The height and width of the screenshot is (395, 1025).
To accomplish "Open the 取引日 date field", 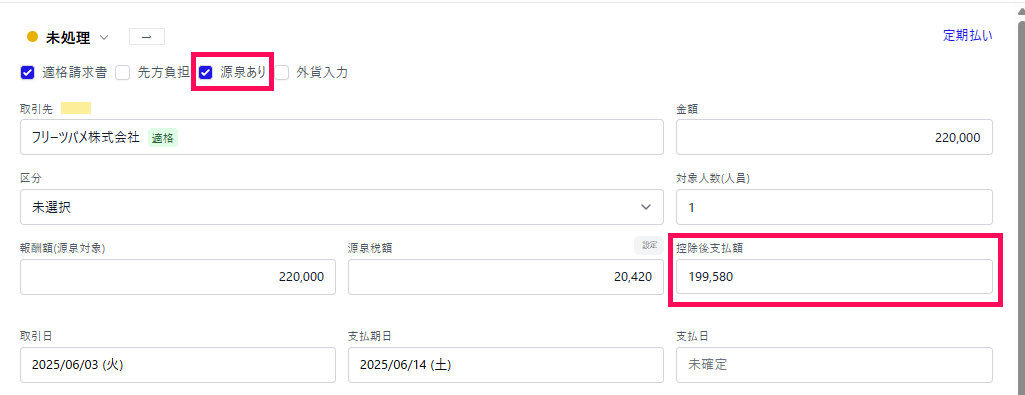I will (x=178, y=365).
